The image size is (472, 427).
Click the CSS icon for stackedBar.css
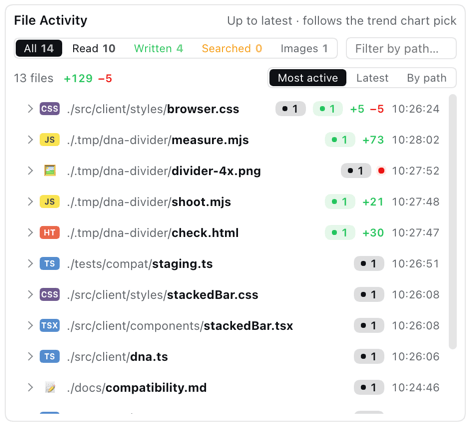(50, 295)
